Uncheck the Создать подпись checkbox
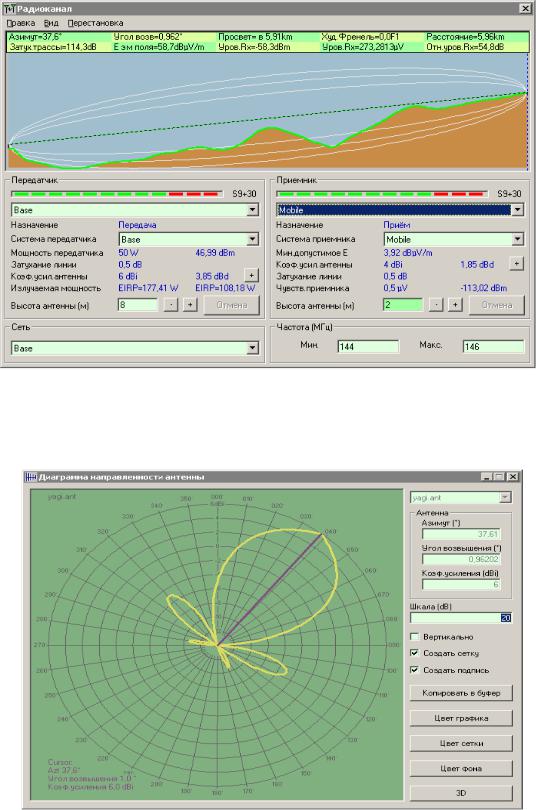This screenshot has height=810, width=536. pyautogui.click(x=415, y=669)
